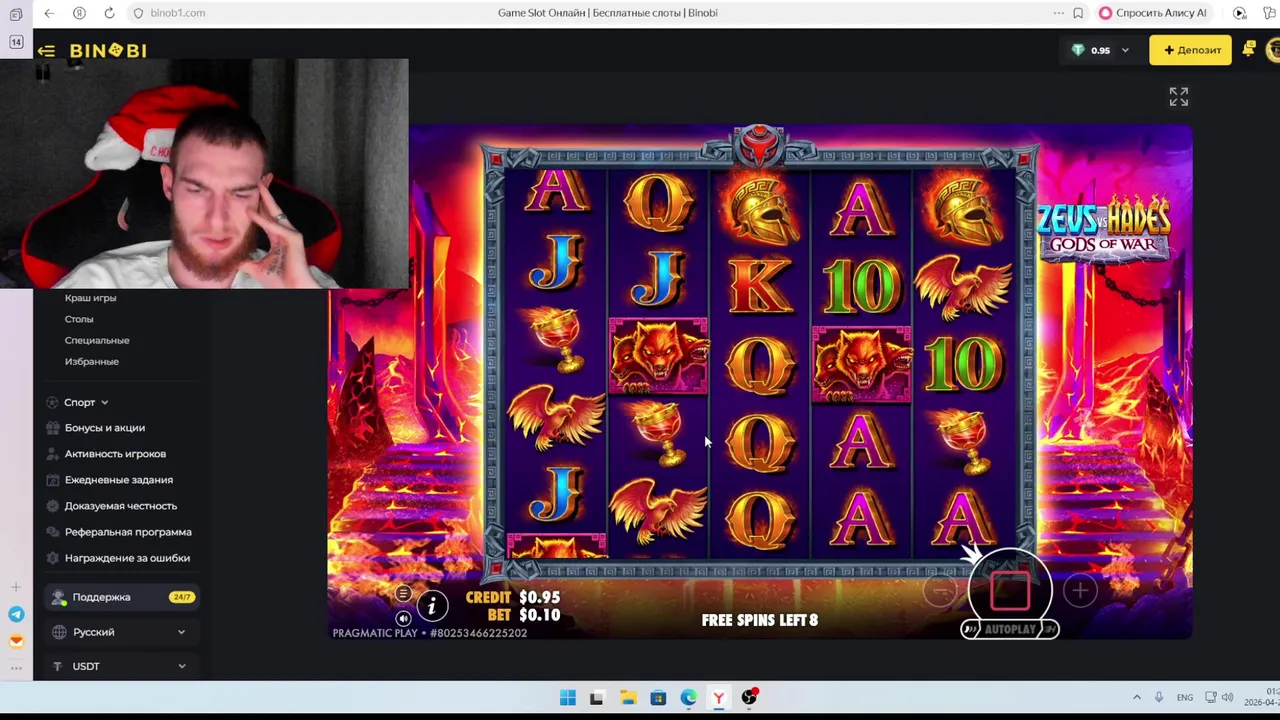Open Telegram in the browser side panel
The image size is (1280, 720).
click(x=16, y=614)
